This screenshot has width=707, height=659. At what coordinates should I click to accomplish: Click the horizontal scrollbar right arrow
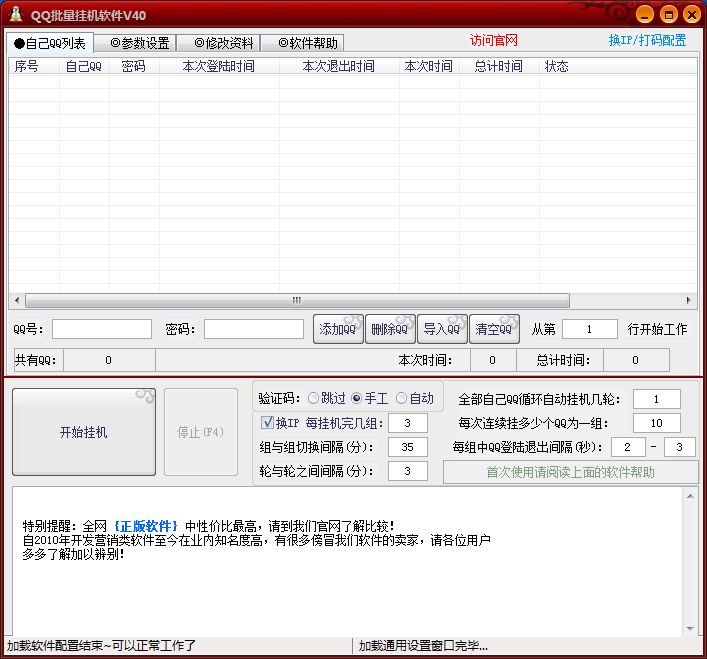pos(689,300)
